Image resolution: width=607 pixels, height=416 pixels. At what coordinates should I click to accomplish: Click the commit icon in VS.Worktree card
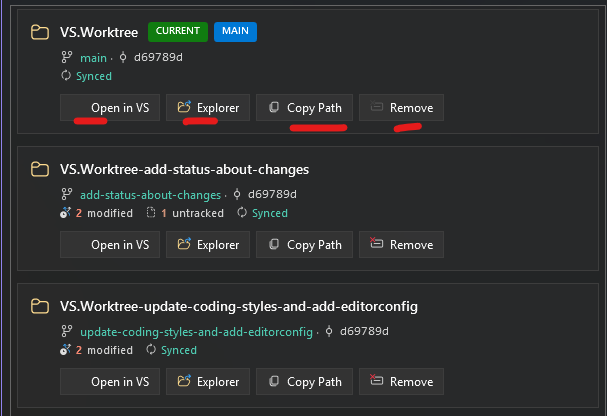[123, 57]
